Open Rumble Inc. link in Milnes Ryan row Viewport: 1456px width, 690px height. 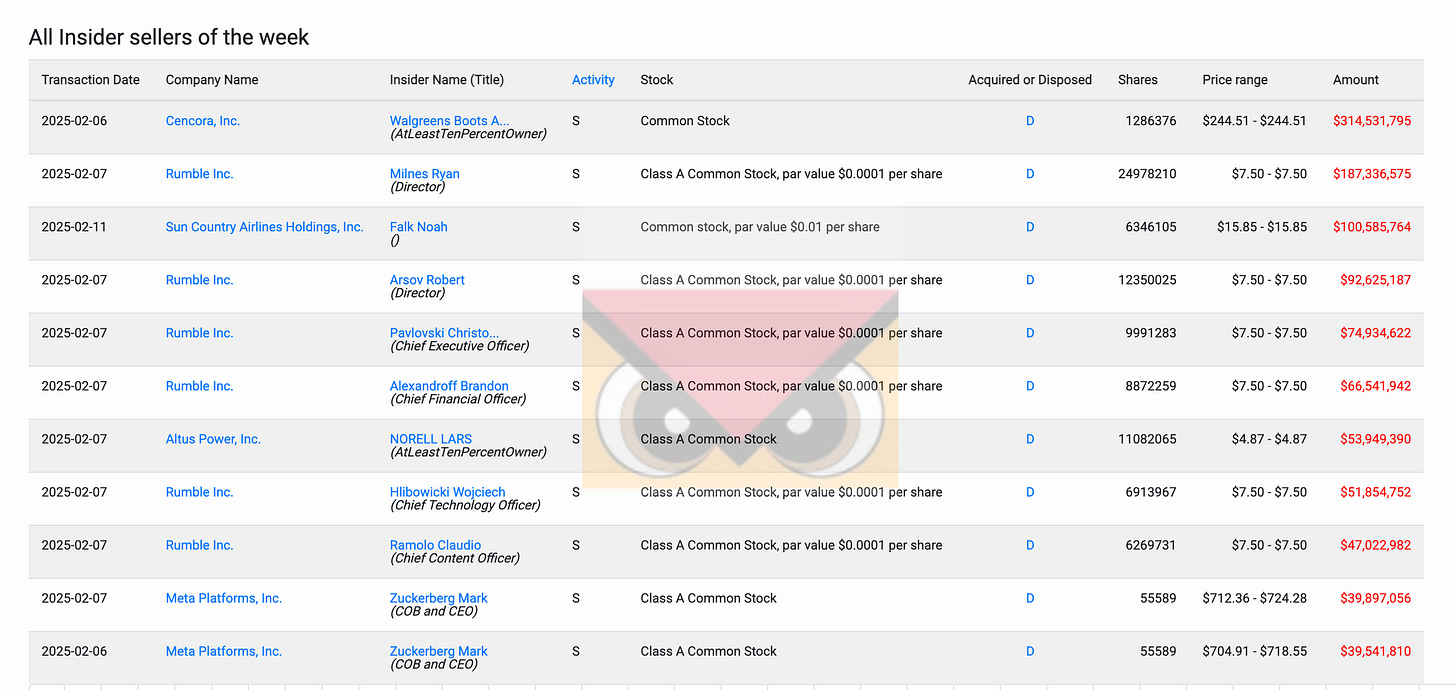pos(200,174)
